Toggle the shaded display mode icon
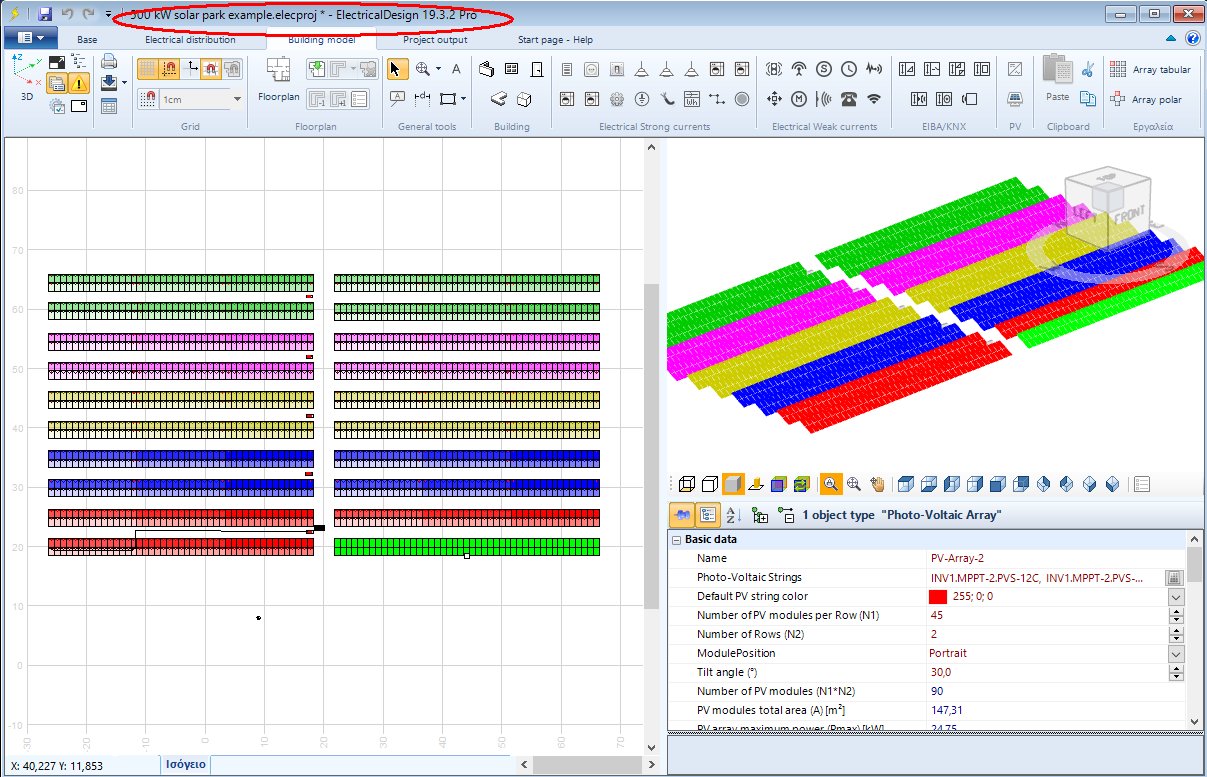This screenshot has height=777, width=1207. click(731, 484)
